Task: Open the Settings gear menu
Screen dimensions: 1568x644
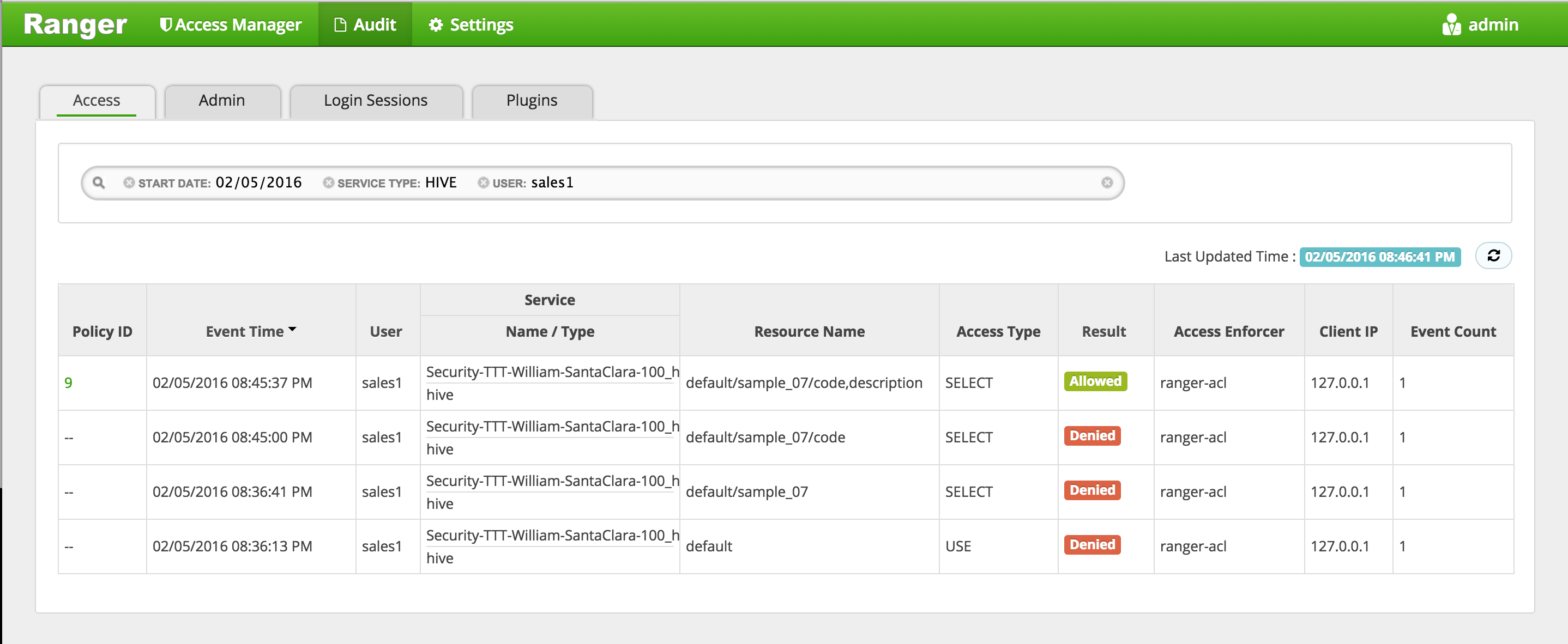Action: point(471,25)
